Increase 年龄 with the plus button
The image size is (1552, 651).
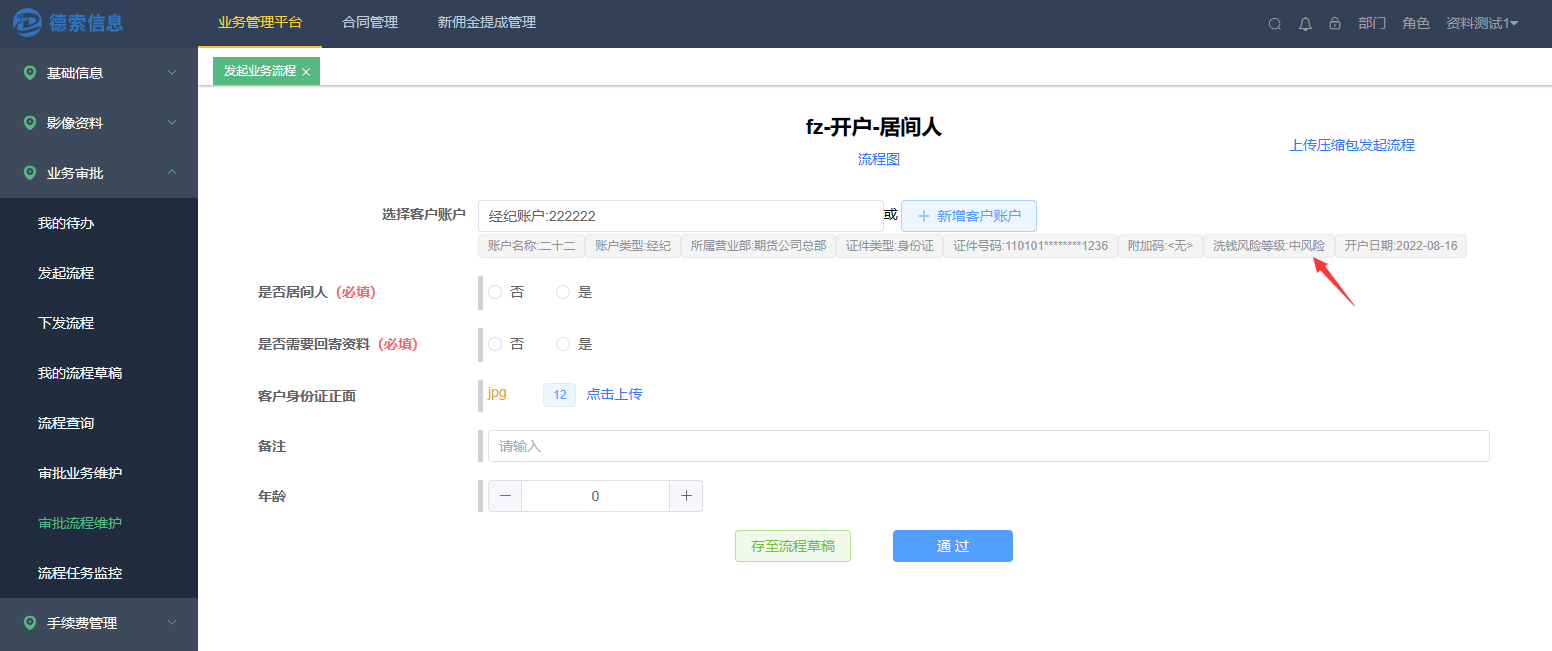tap(686, 496)
